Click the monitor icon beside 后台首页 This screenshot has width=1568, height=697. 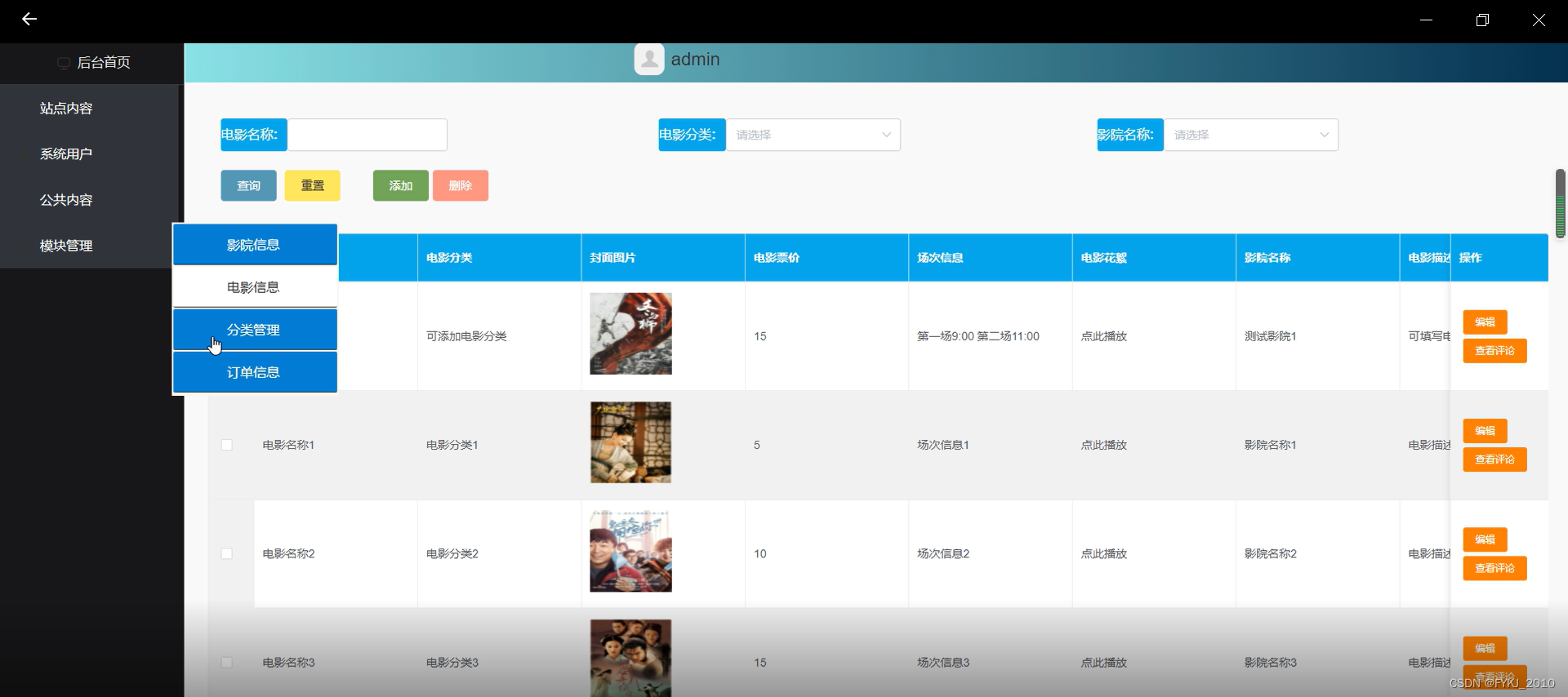63,63
